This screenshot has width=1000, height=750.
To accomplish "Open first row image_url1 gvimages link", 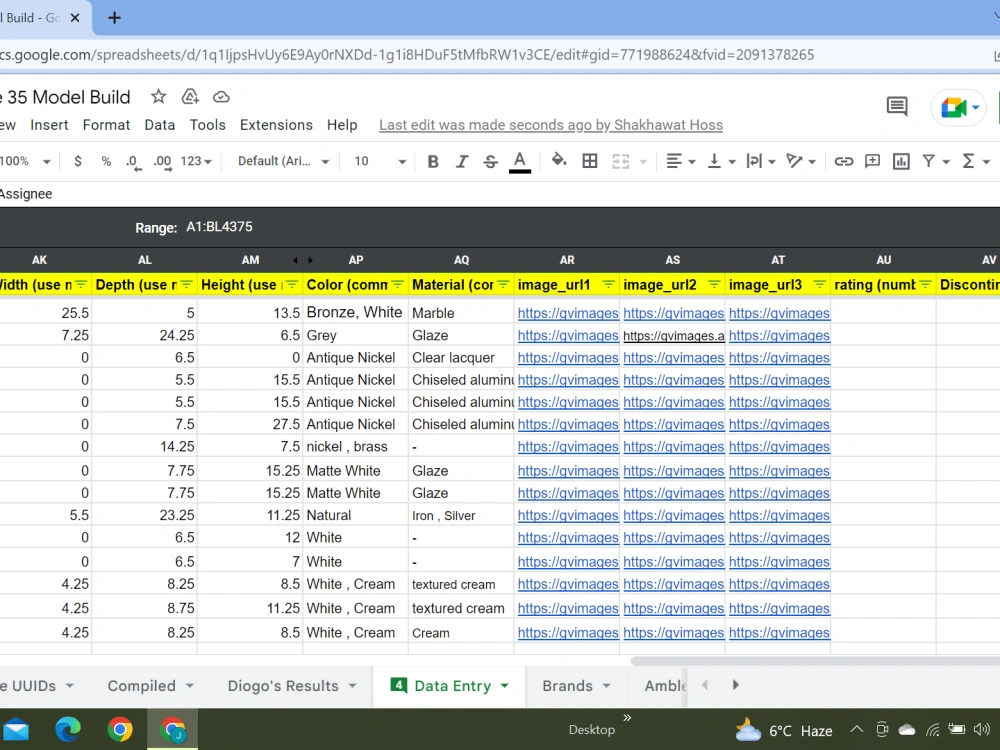I will pos(568,313).
